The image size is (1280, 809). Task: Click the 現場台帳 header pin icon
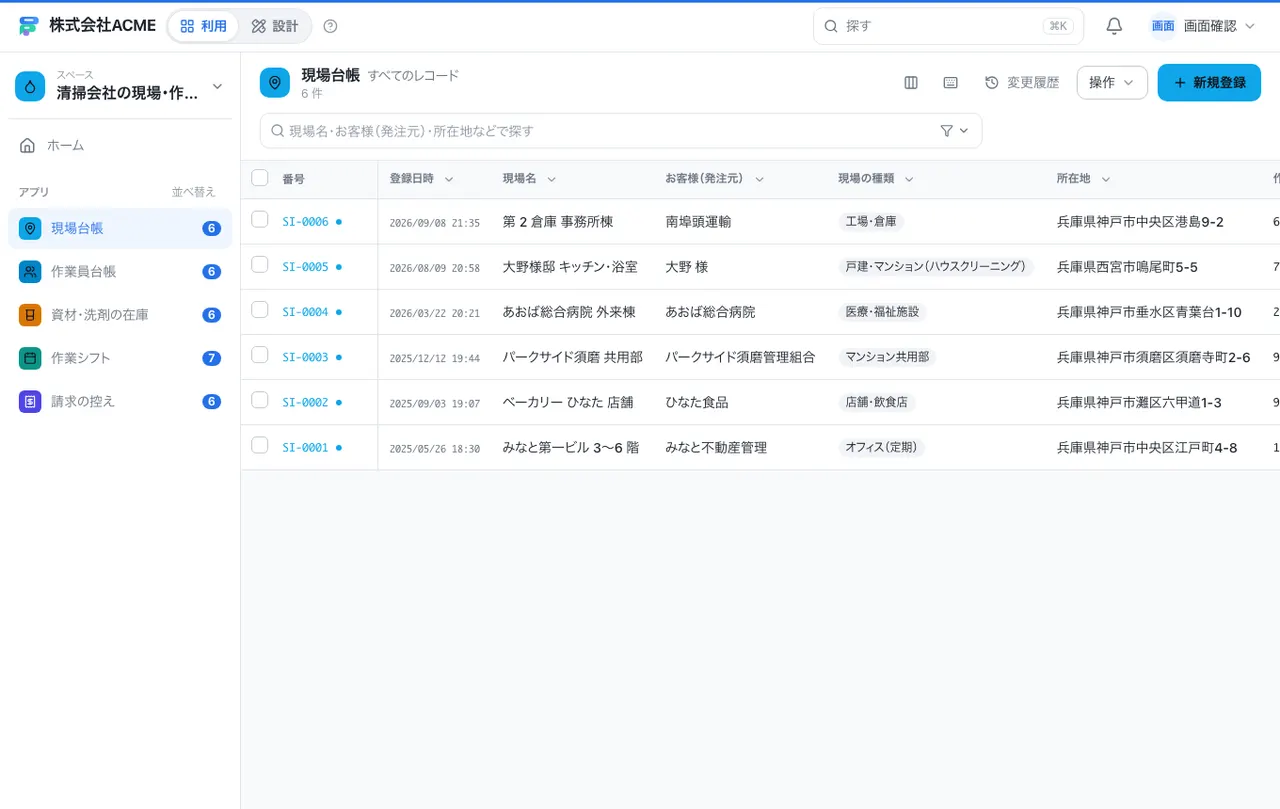275,83
